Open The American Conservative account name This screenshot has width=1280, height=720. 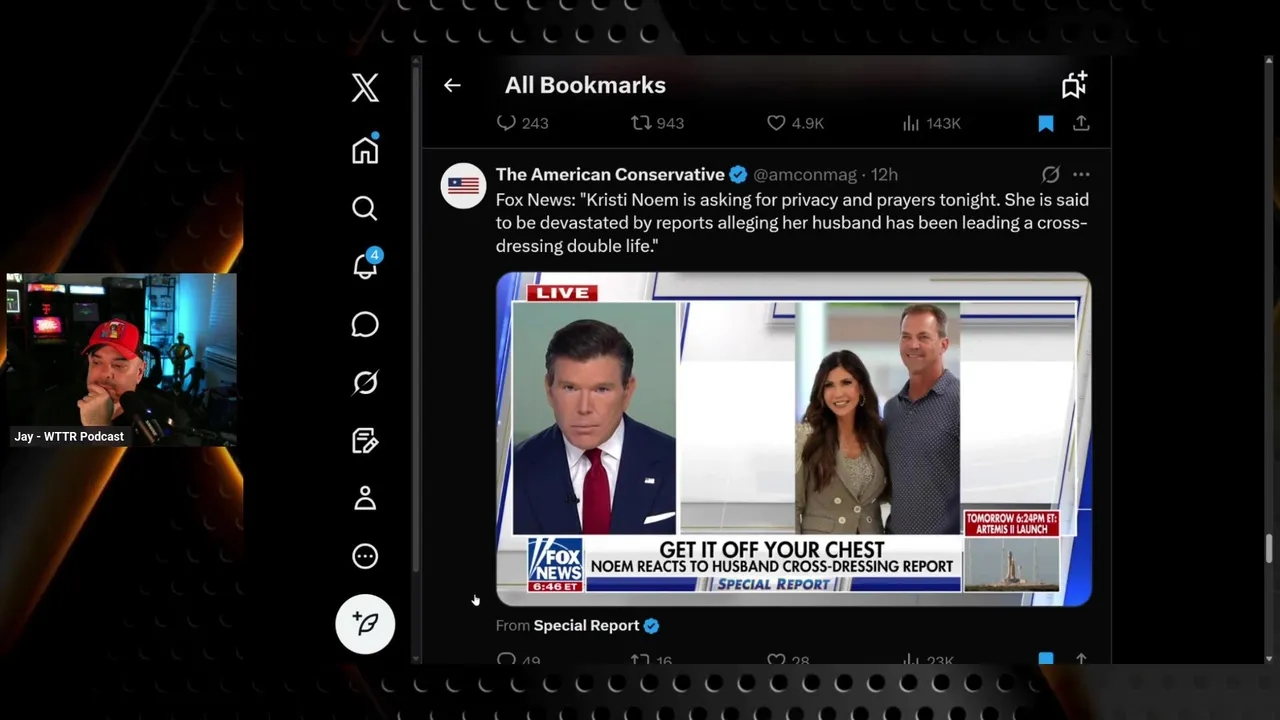610,174
